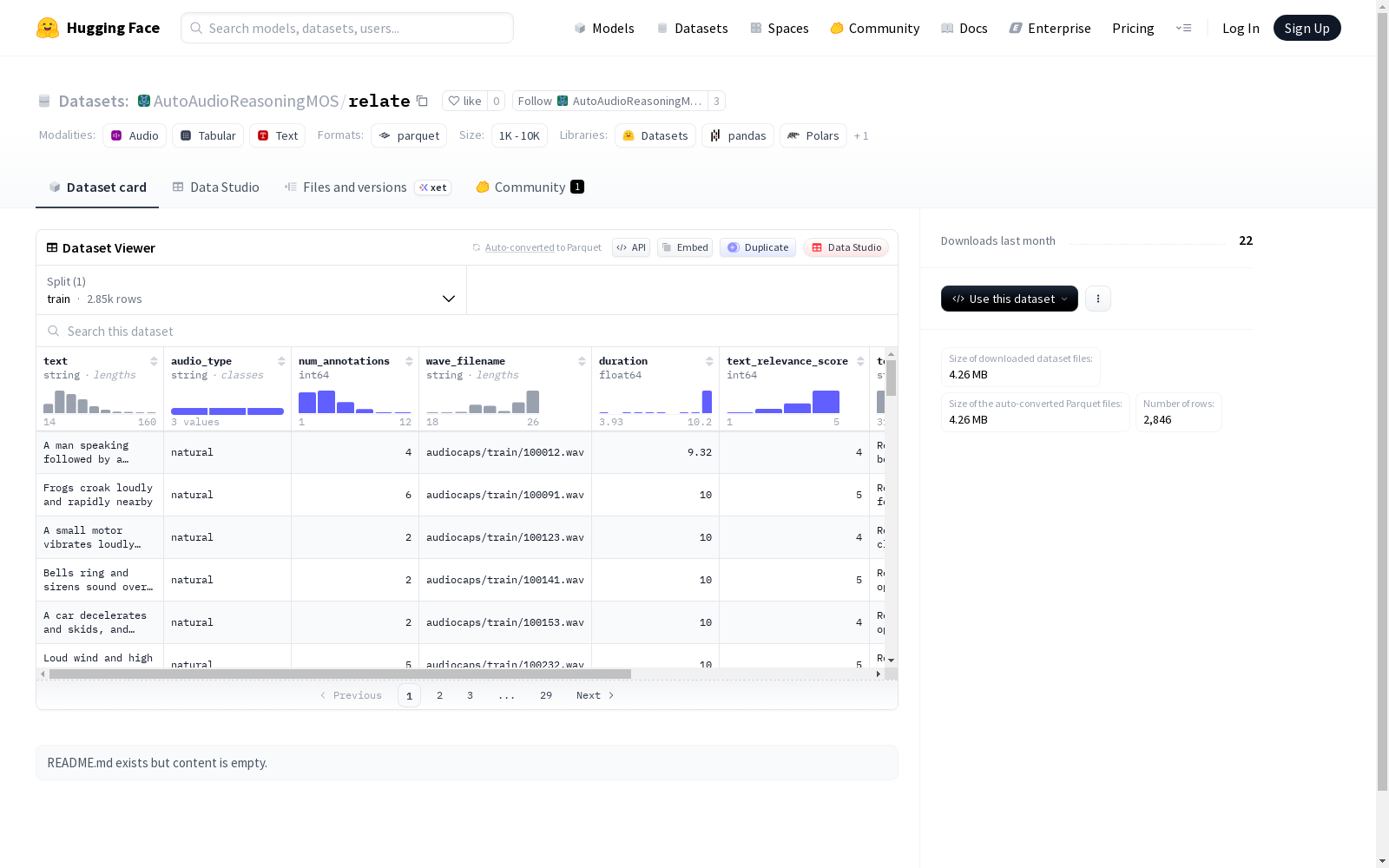Click the AutoAudioReasoningMOS organization avatar
The width and height of the screenshot is (1389, 868).
coord(144,101)
